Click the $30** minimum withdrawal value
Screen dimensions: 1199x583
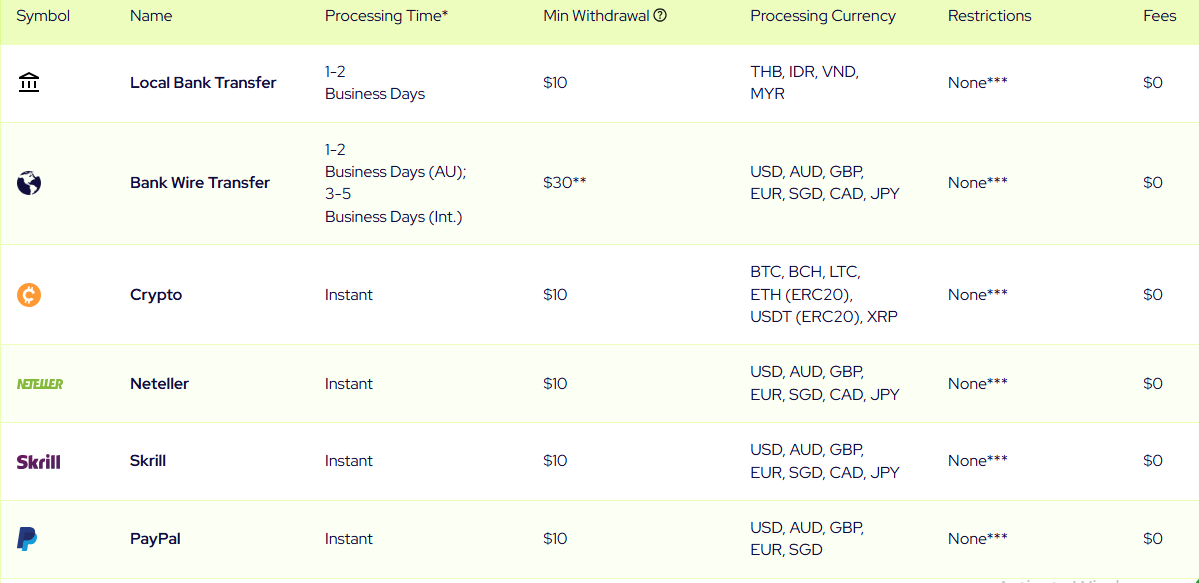tap(565, 183)
